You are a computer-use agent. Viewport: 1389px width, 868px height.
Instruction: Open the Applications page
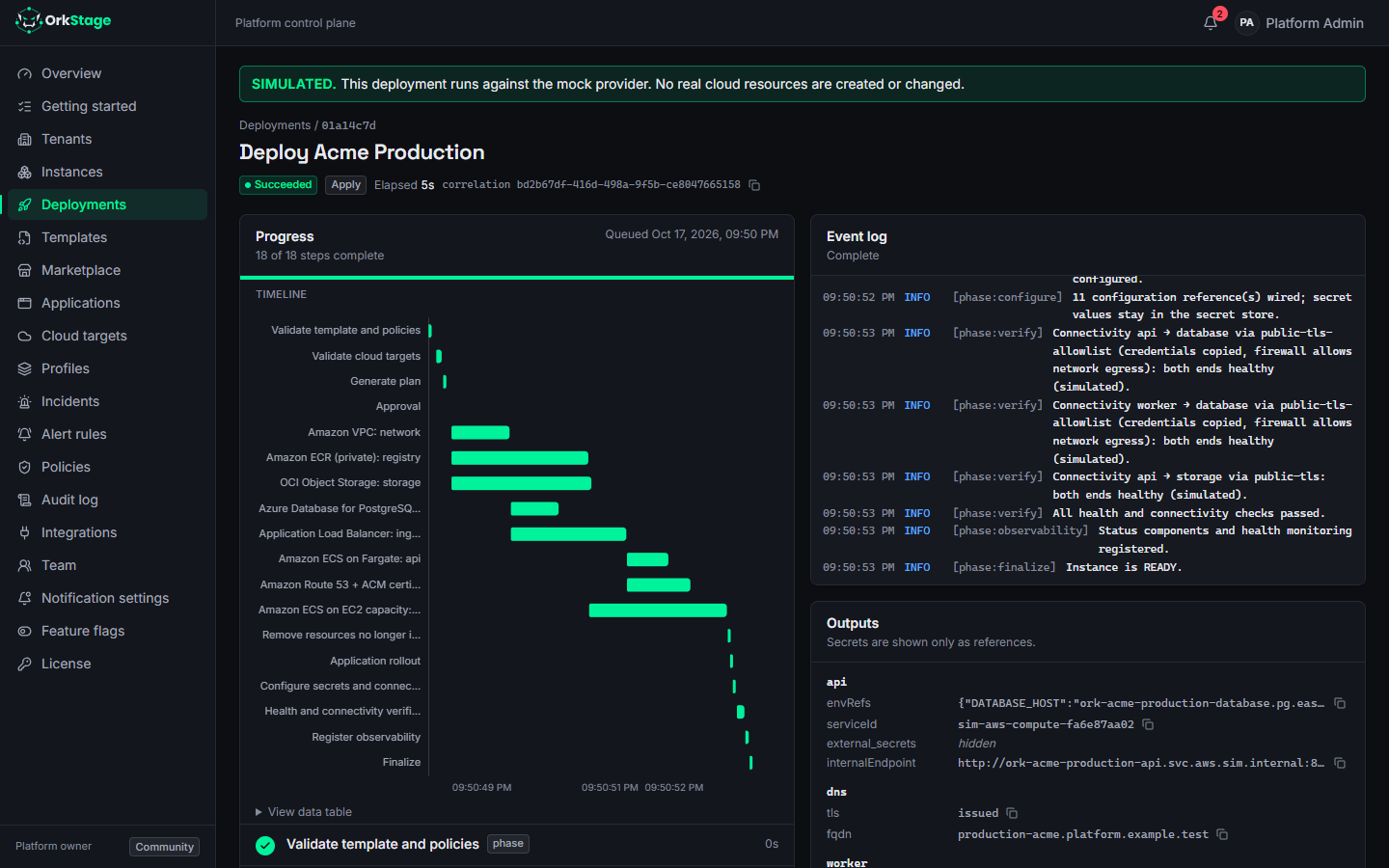pos(107,303)
